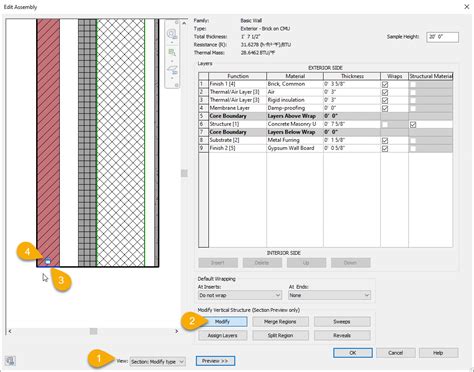Click the Preview >> button
The height and width of the screenshot is (372, 474).
tap(215, 361)
